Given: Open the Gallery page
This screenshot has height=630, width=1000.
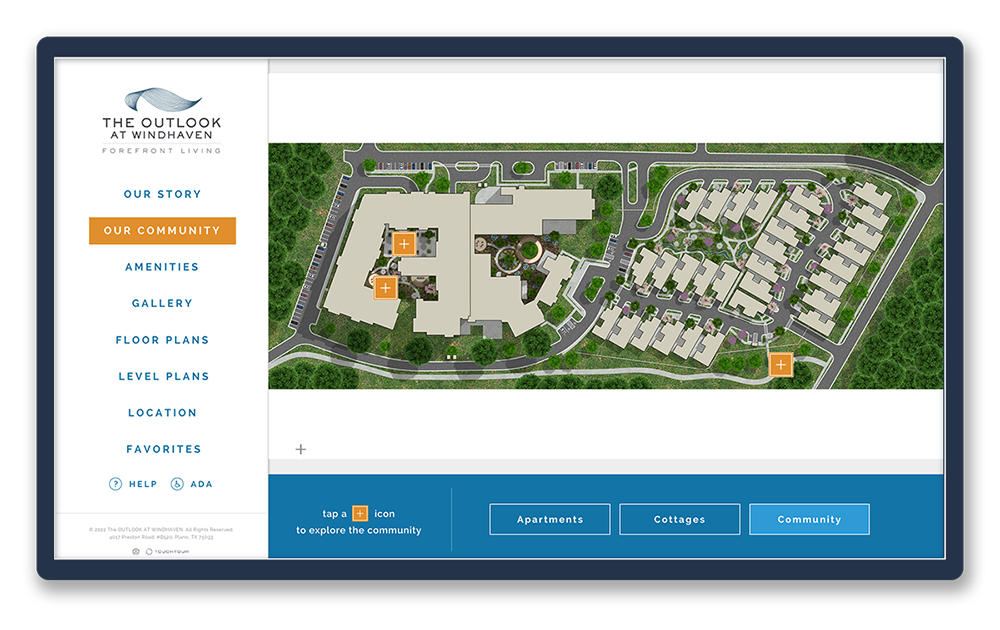Looking at the screenshot, I should click(162, 303).
